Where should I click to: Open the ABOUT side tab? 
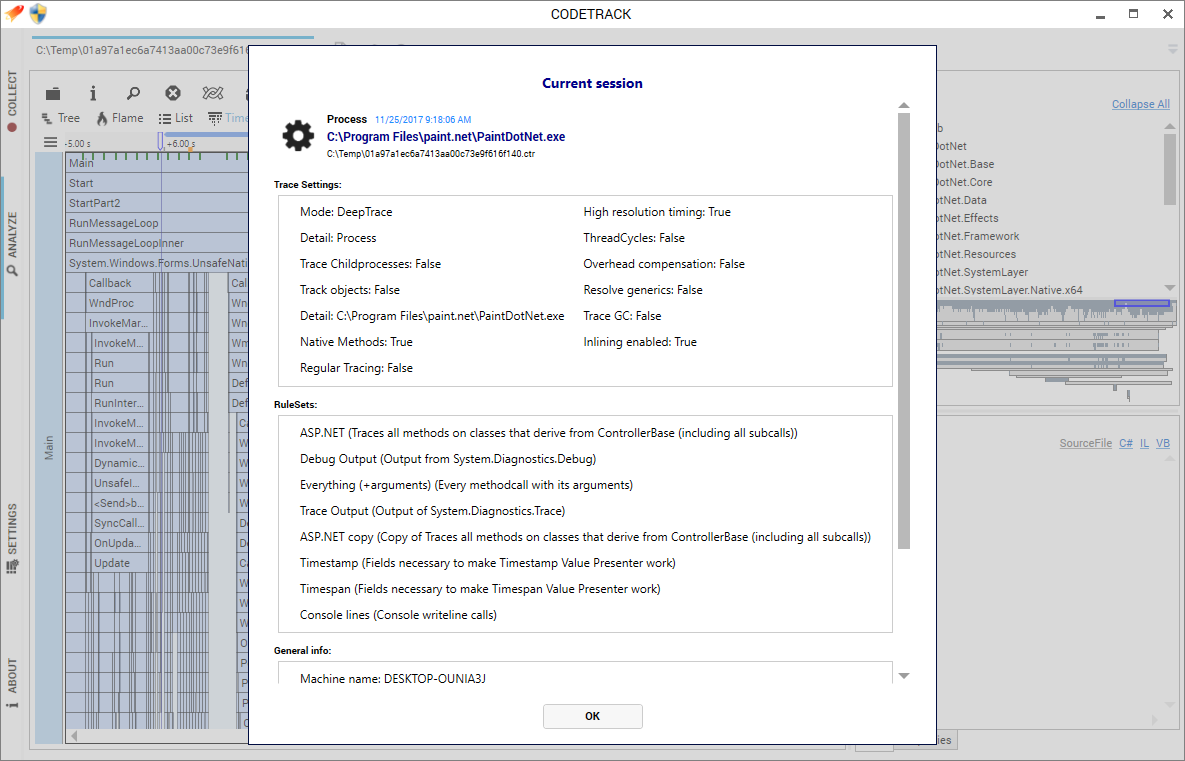(12, 683)
